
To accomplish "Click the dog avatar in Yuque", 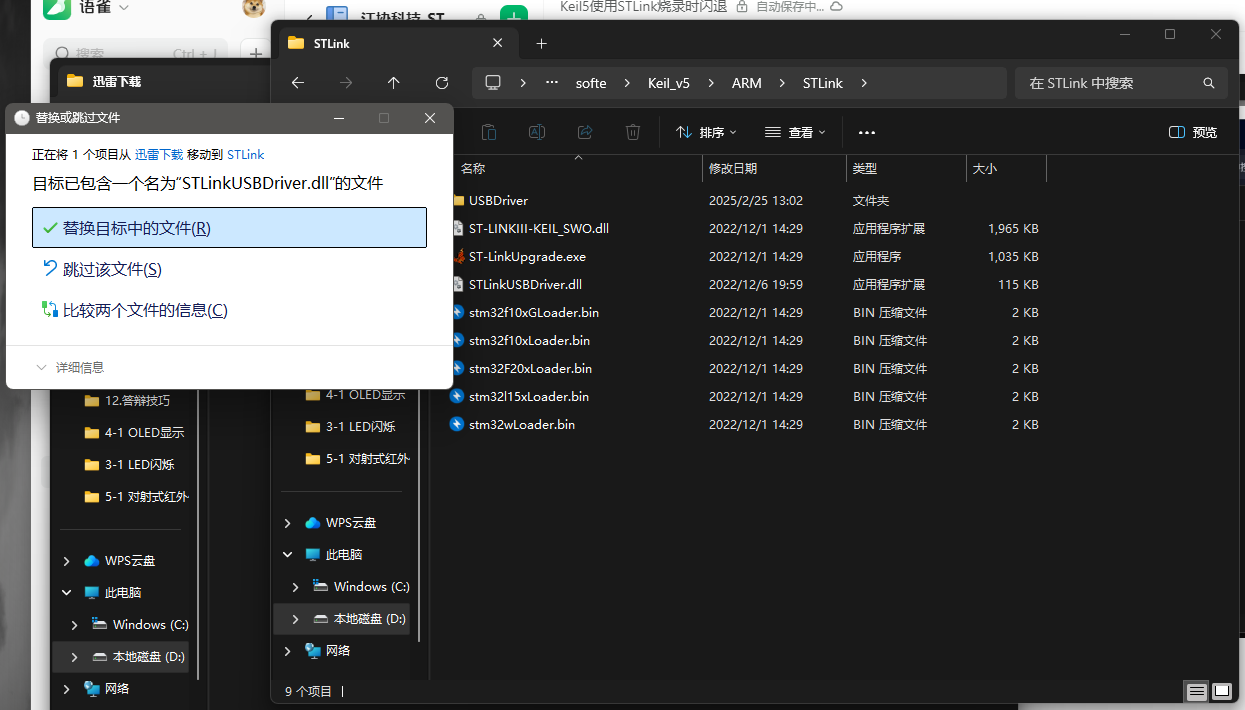I will 253,8.
